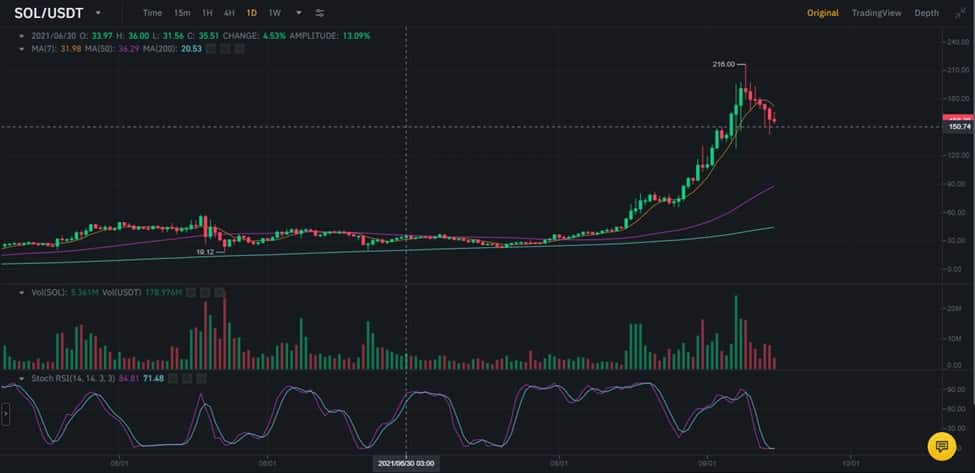Select the 1D interval

[x=252, y=12]
